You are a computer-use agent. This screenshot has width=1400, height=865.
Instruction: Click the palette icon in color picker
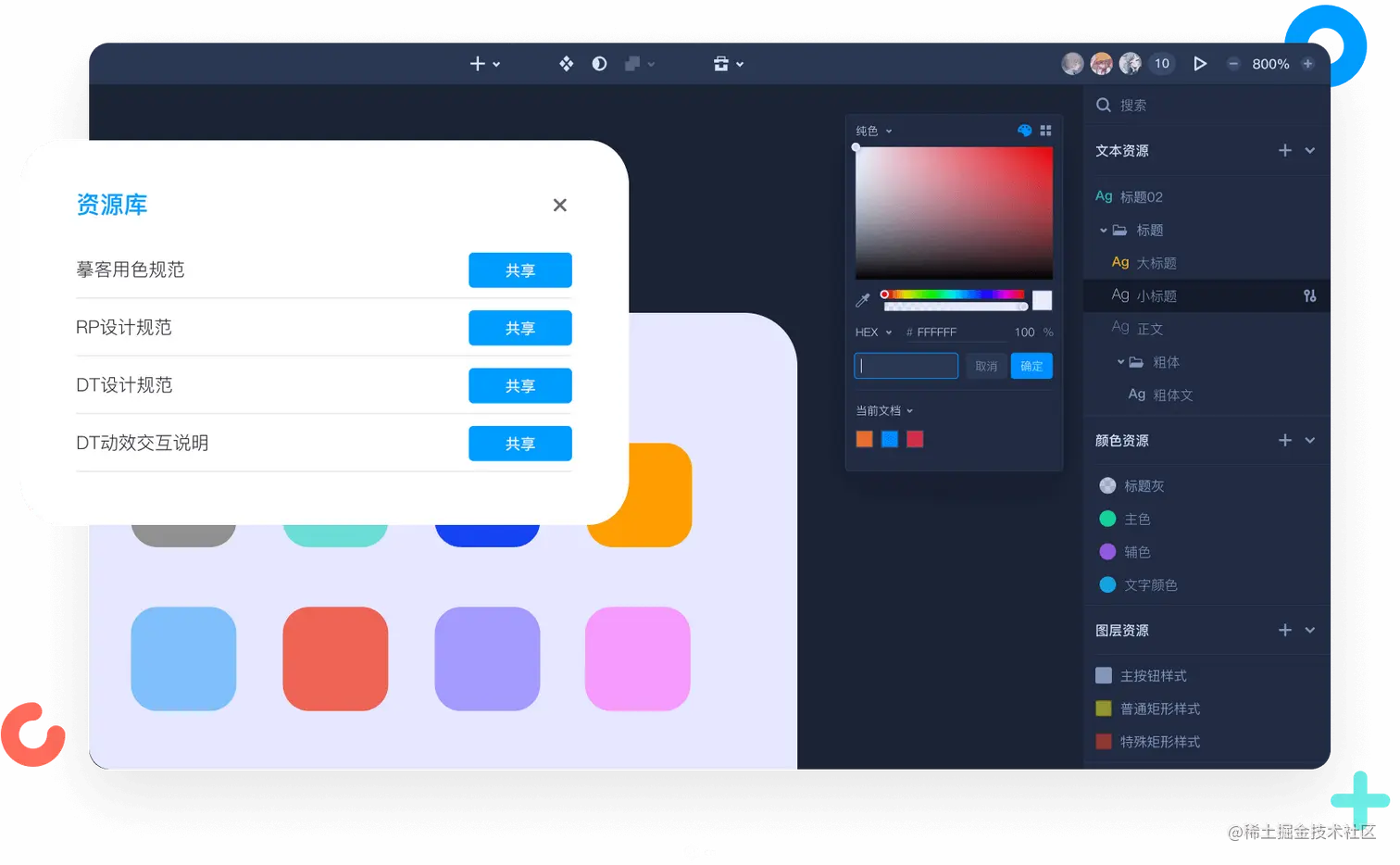coord(1025,131)
